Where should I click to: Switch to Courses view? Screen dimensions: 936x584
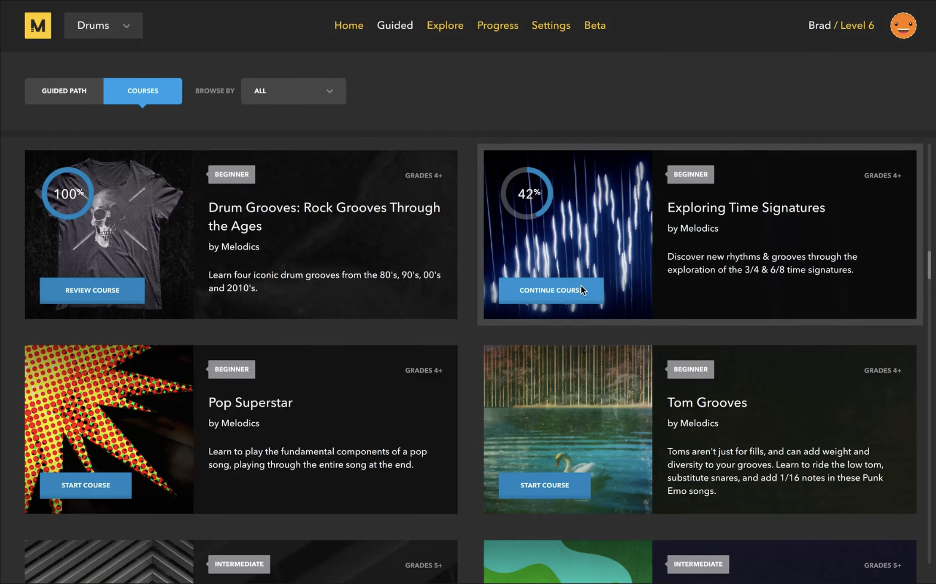143,91
